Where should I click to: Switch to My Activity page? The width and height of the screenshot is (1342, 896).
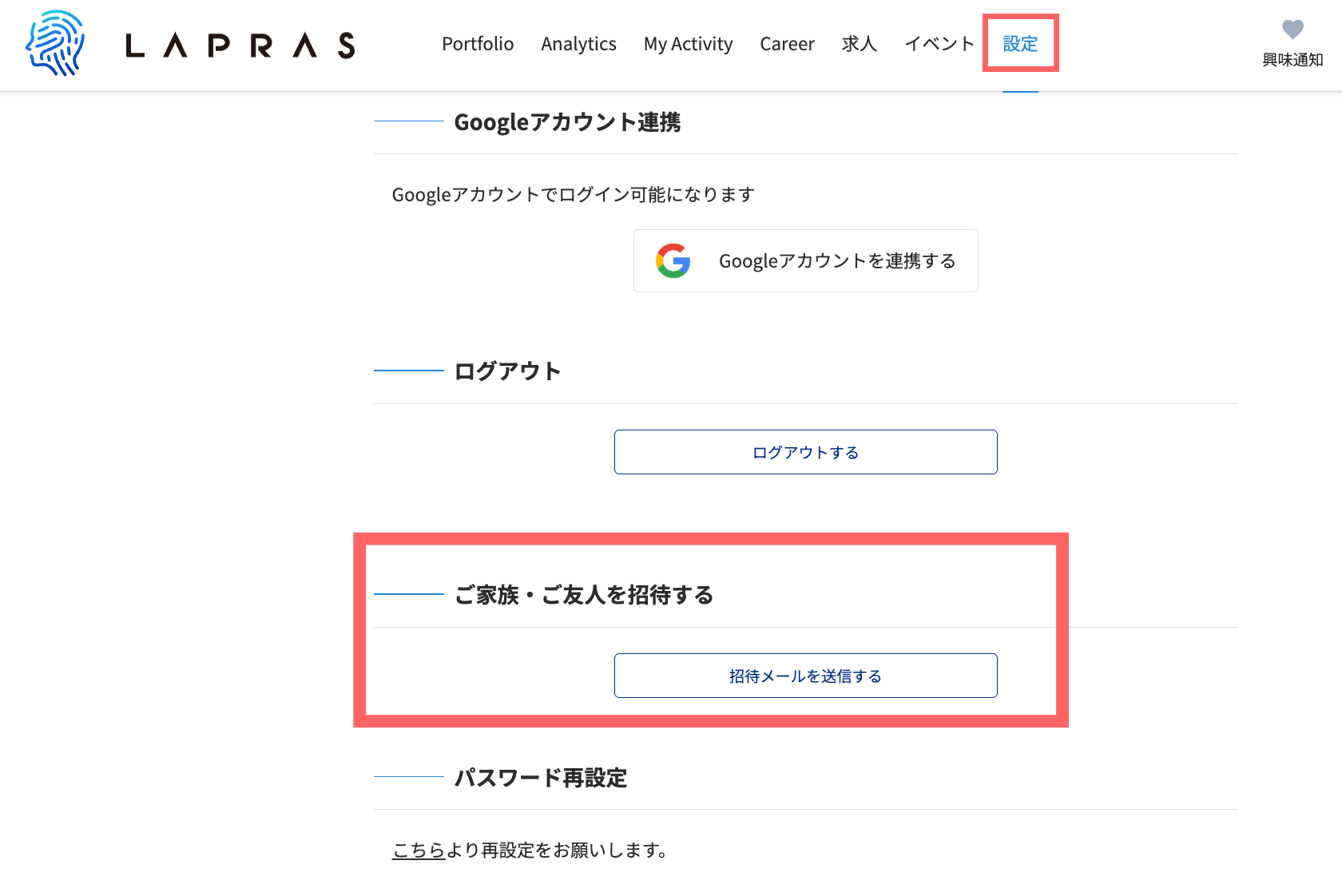[x=688, y=44]
